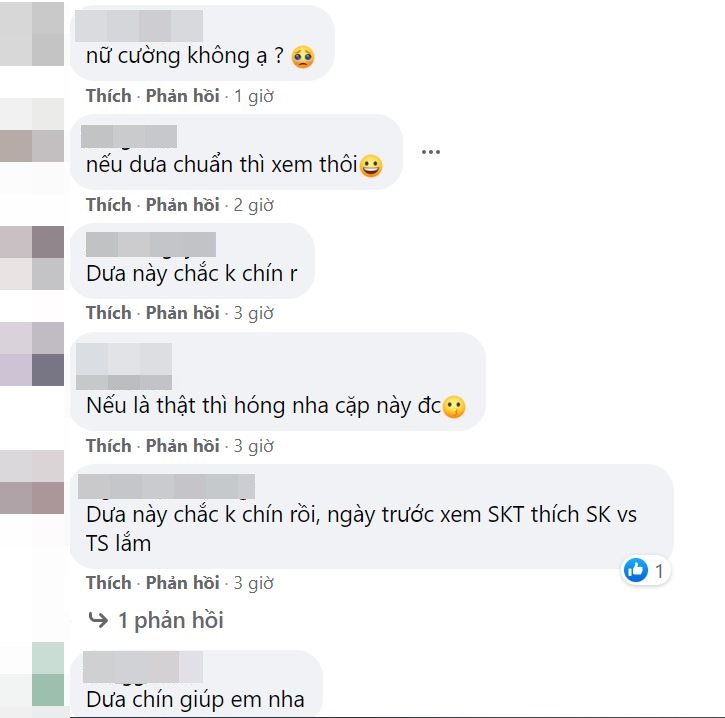Click the blue like reaction icon

click(636, 570)
